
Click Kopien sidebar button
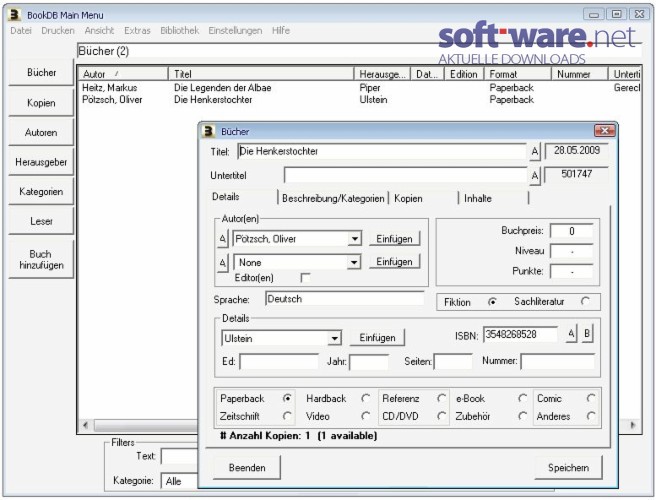[x=41, y=103]
